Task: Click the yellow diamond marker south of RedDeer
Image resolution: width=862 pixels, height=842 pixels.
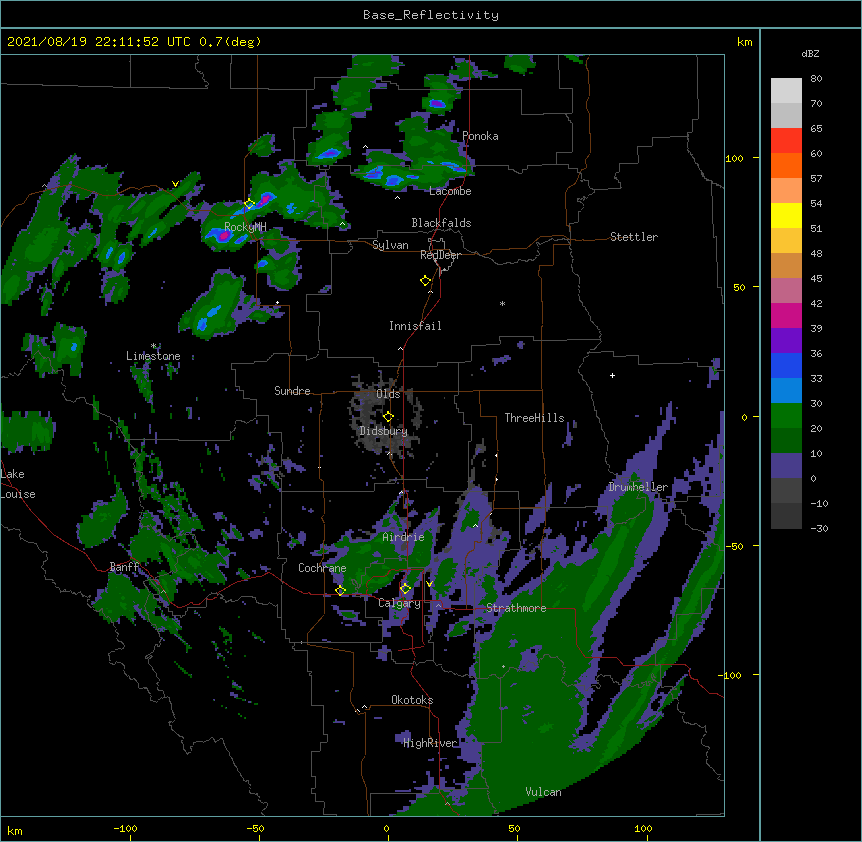Action: (x=425, y=281)
